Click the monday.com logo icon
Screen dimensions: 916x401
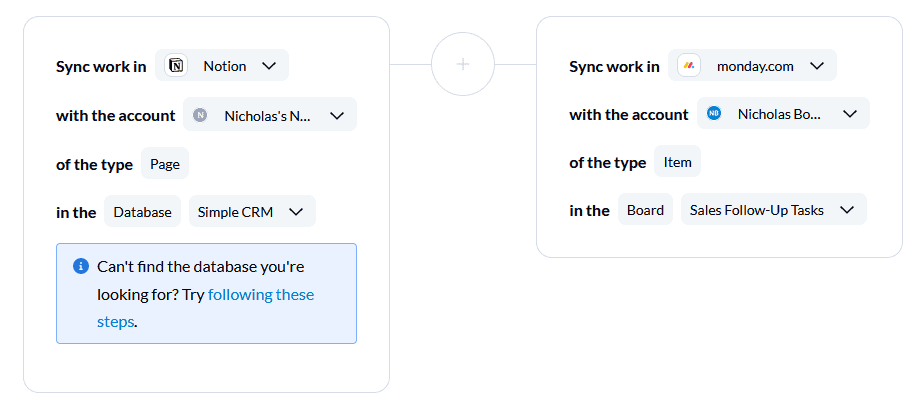(x=689, y=65)
